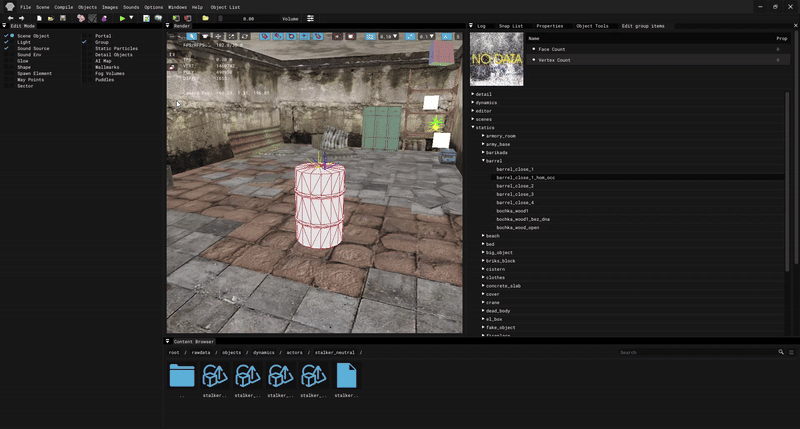Open the yellow folder icon in toolbar

point(205,18)
